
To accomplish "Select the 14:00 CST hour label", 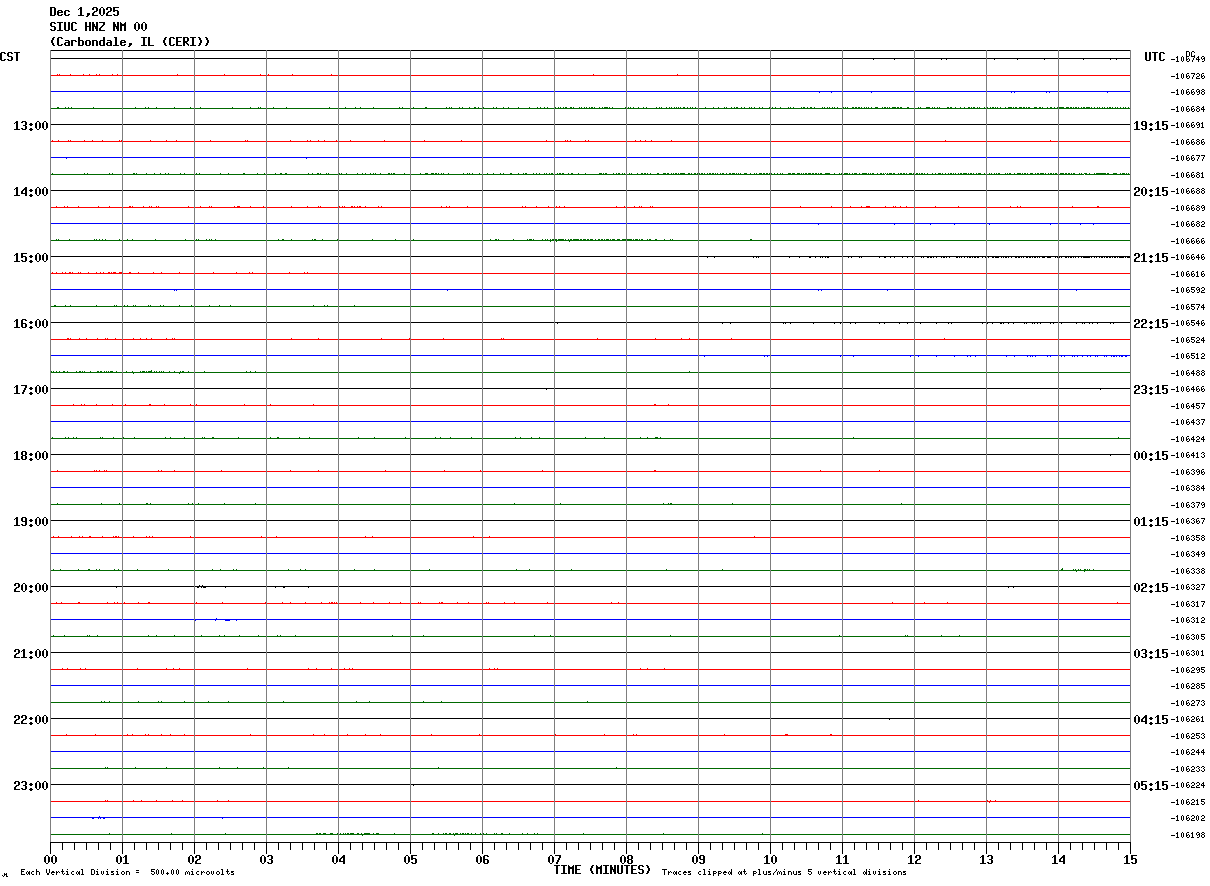I will [30, 191].
